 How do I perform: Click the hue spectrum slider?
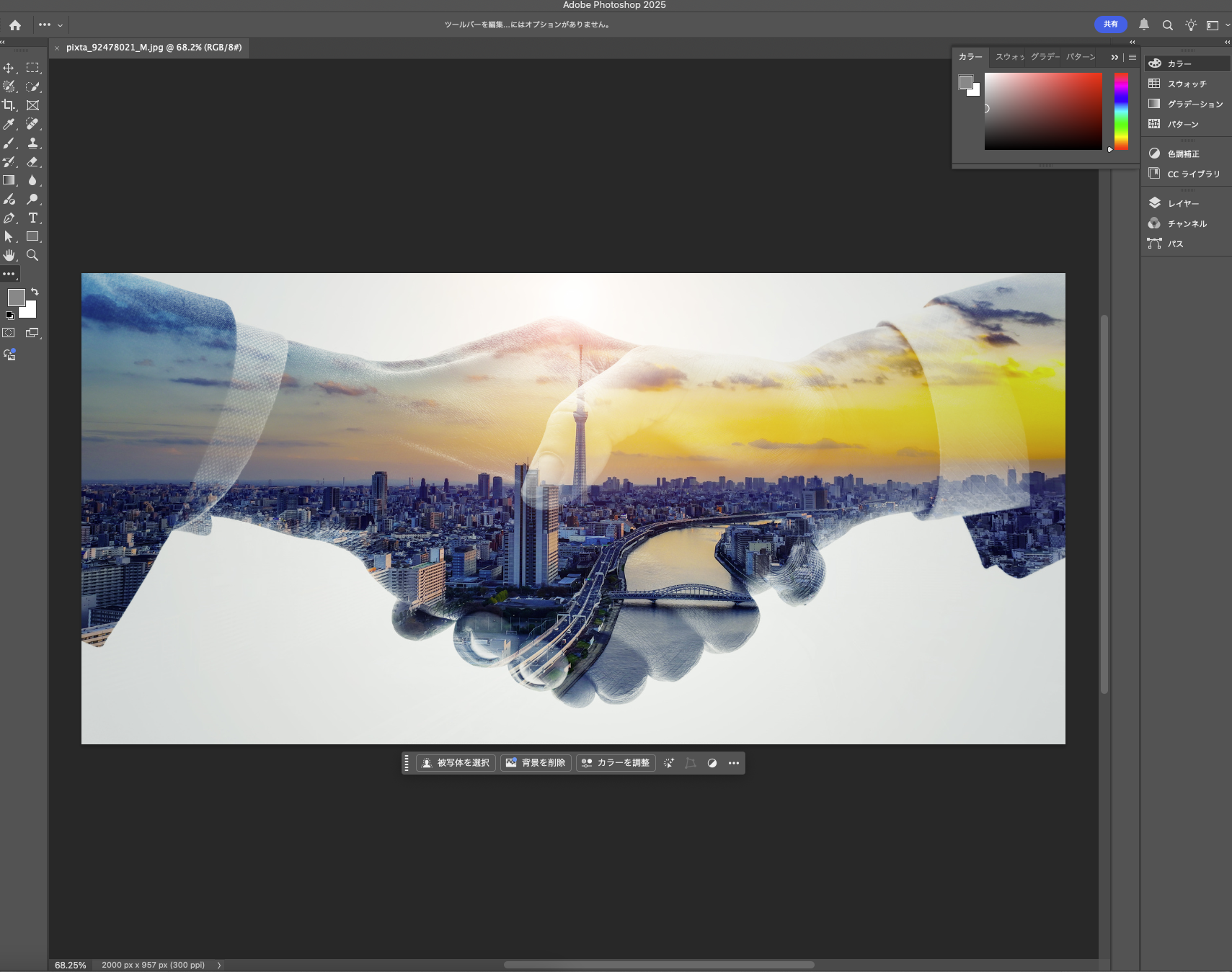[x=1121, y=111]
